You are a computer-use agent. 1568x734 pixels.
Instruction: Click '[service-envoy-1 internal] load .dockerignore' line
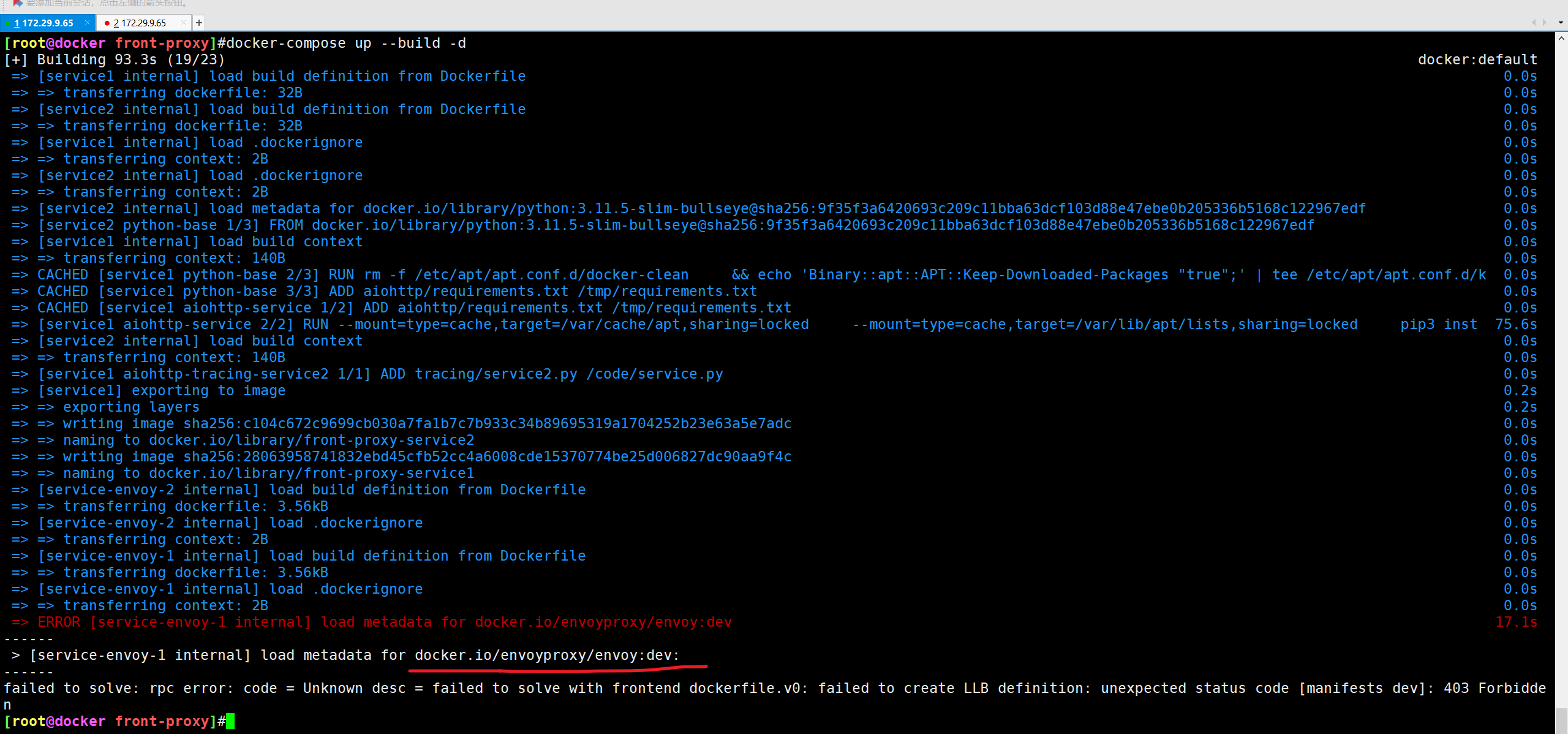click(x=230, y=589)
